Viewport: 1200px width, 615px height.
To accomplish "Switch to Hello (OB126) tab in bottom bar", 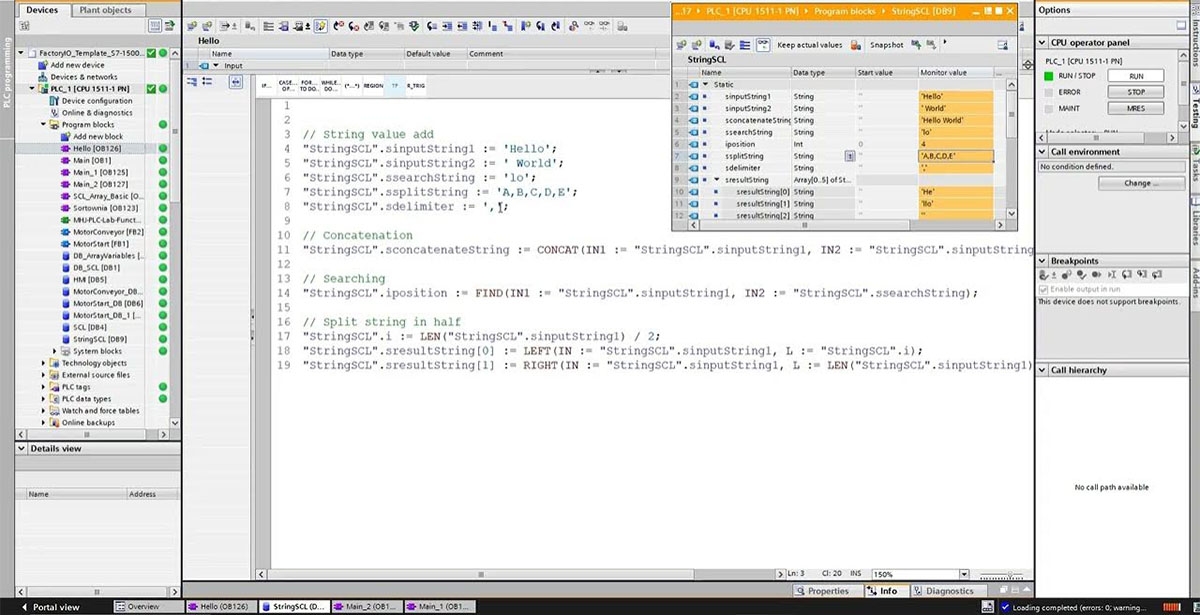I will pos(220,607).
